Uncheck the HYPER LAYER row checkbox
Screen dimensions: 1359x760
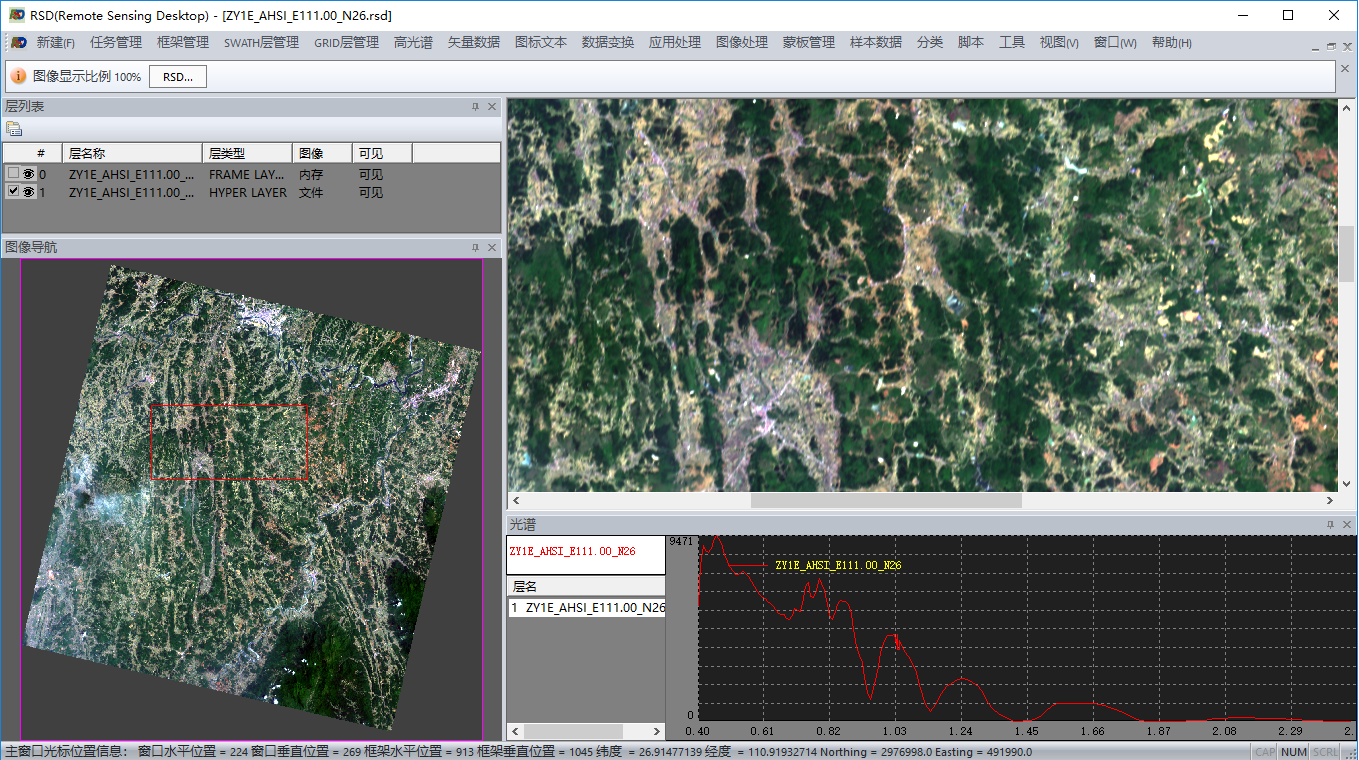(13, 192)
